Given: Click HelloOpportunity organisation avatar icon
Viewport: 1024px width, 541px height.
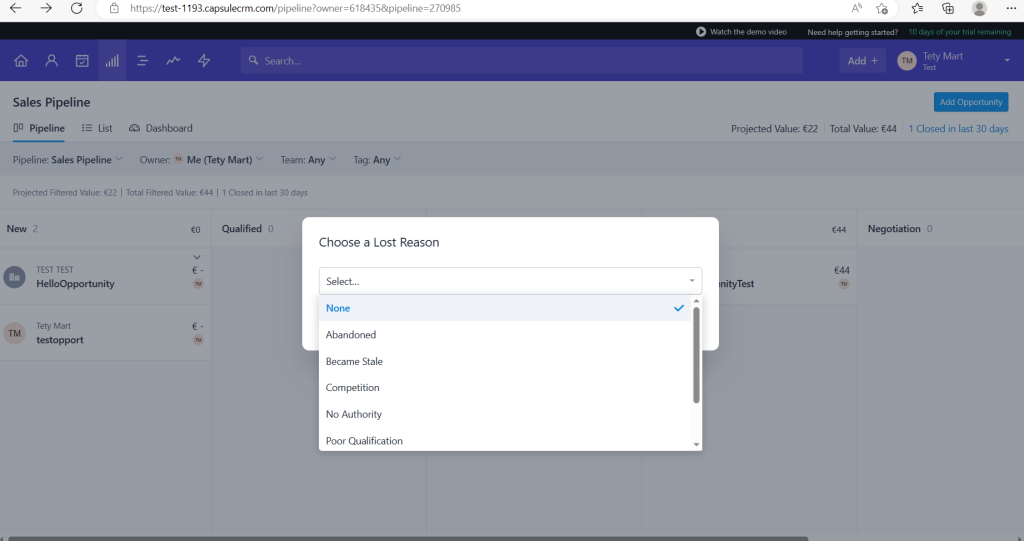Looking at the screenshot, I should point(14,277).
